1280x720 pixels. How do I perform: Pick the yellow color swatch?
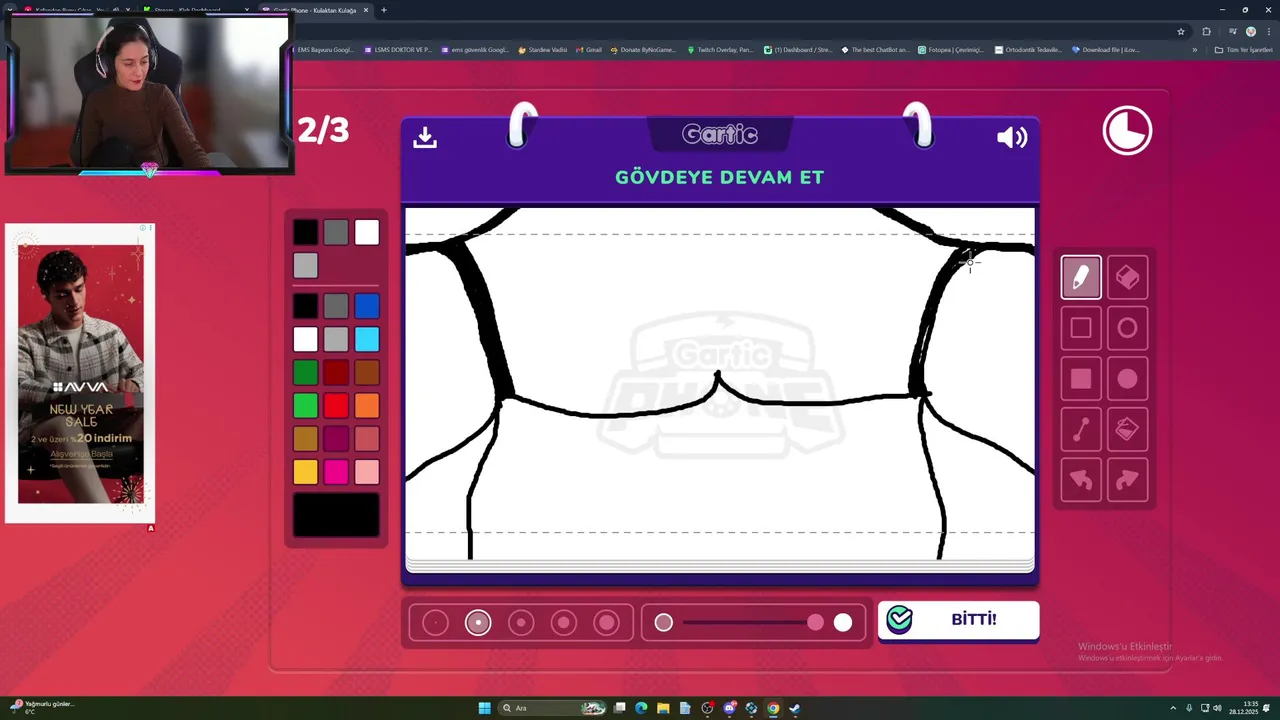click(x=306, y=471)
